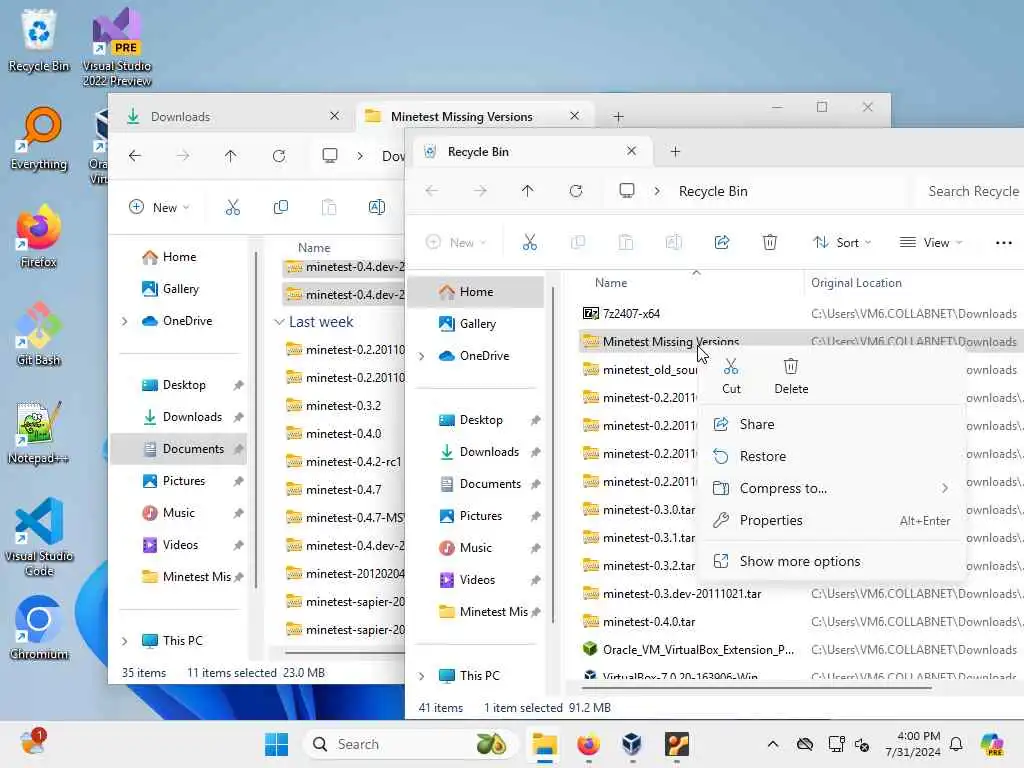
Task: Open Videos in Recycle Bin sidebar
Action: click(x=477, y=580)
